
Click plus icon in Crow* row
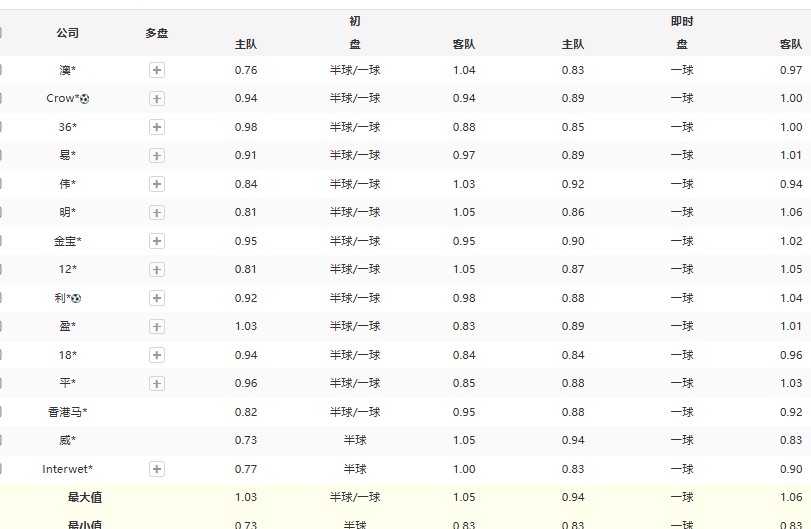[157, 99]
